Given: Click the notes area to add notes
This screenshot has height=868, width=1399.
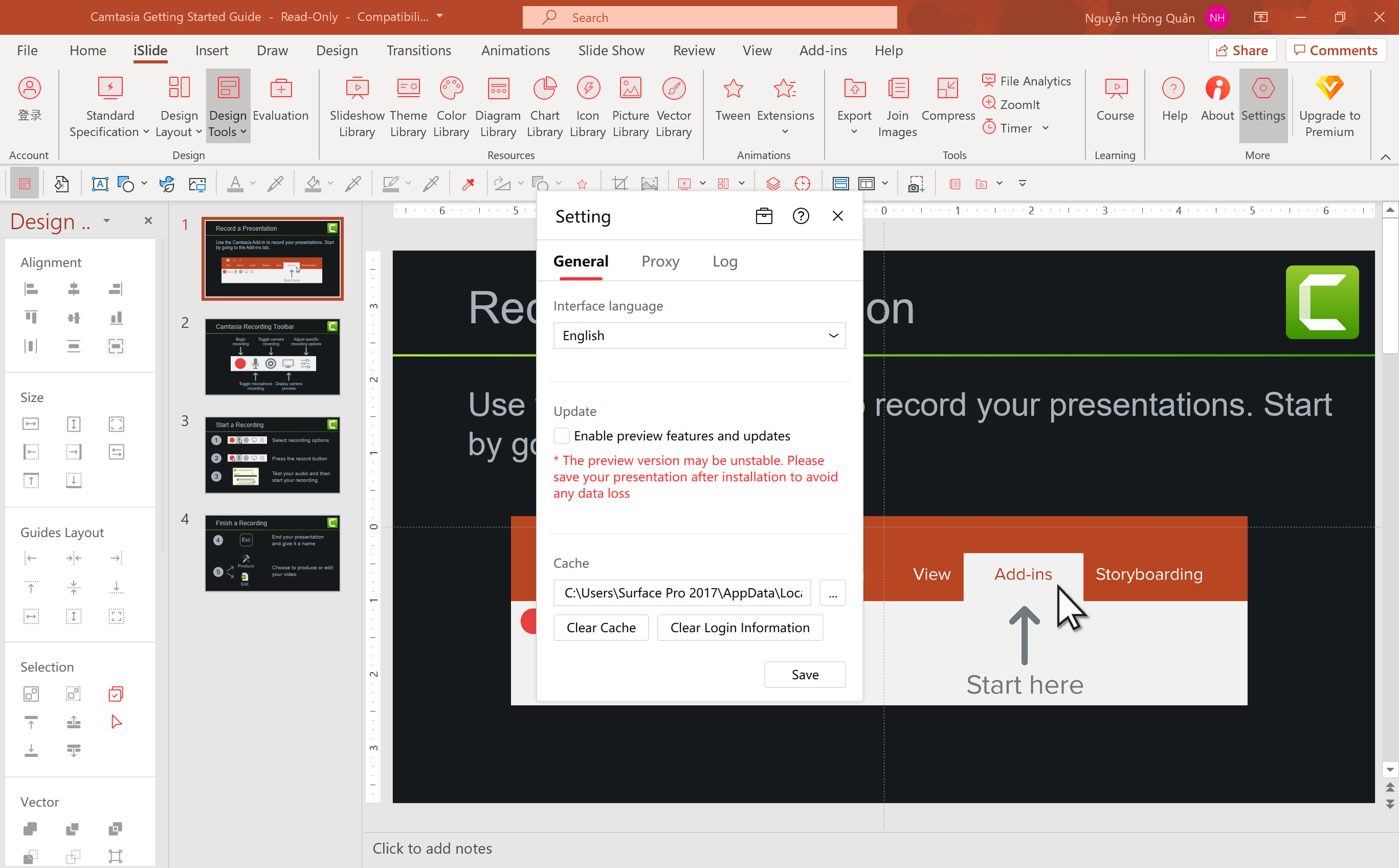Looking at the screenshot, I should coord(432,849).
